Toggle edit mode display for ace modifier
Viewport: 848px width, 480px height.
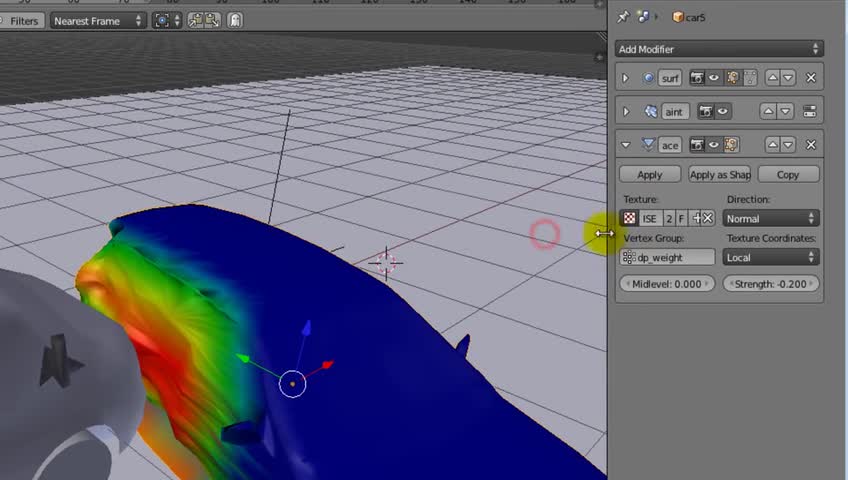(732, 145)
